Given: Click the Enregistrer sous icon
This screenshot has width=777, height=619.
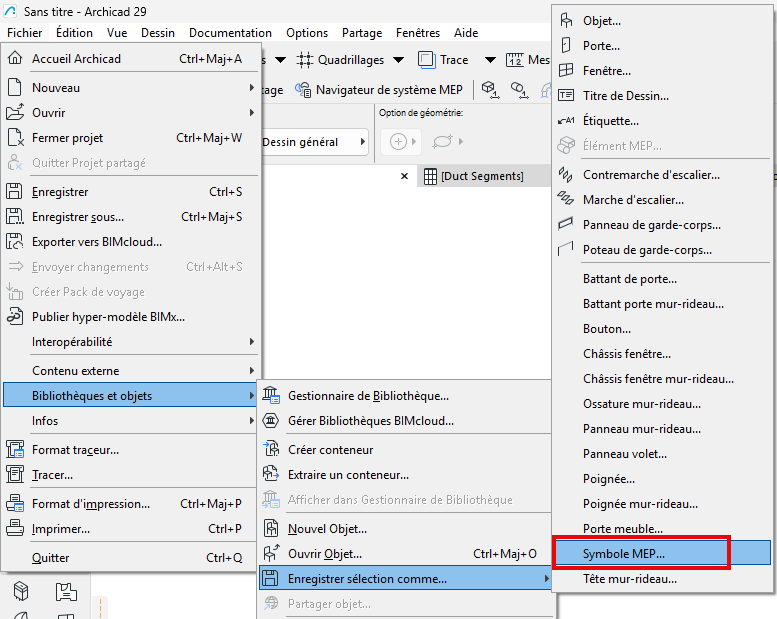Looking at the screenshot, I should point(14,217).
